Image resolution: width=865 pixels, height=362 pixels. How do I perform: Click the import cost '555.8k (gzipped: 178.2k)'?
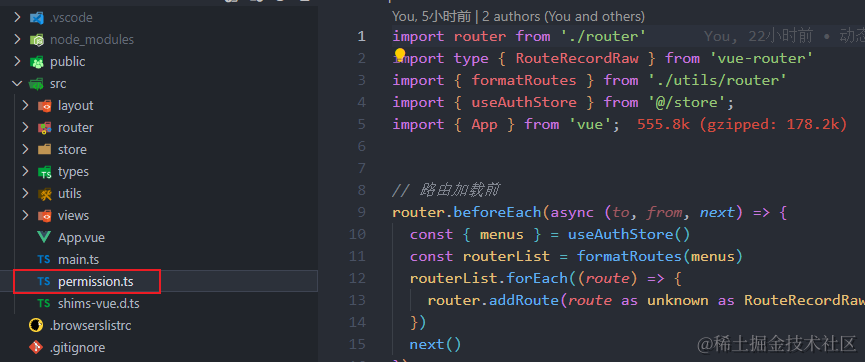(742, 124)
